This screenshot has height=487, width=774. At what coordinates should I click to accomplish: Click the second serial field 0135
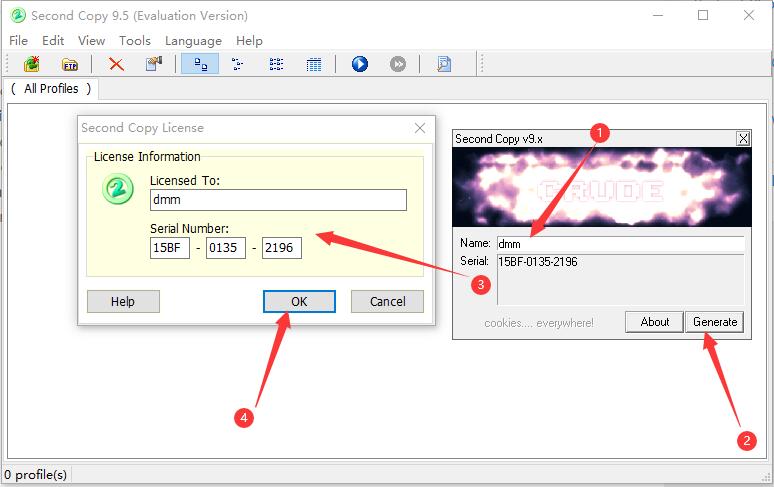pos(226,248)
